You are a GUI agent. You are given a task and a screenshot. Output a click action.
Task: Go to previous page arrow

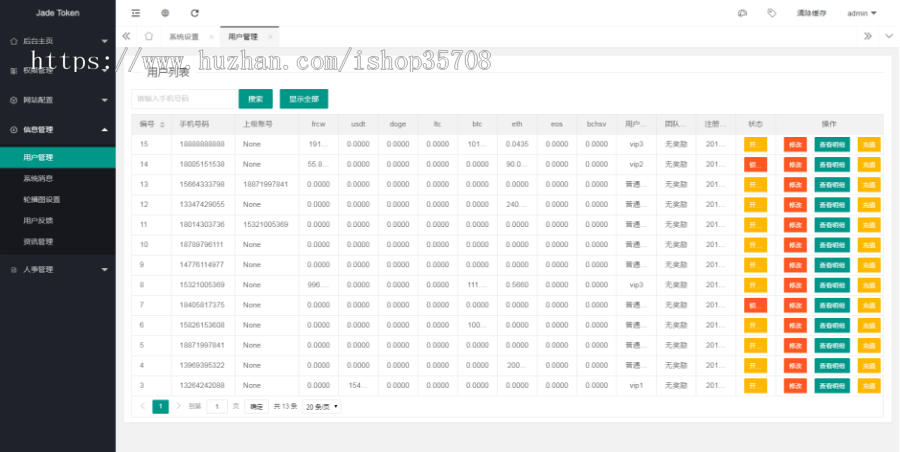point(143,406)
